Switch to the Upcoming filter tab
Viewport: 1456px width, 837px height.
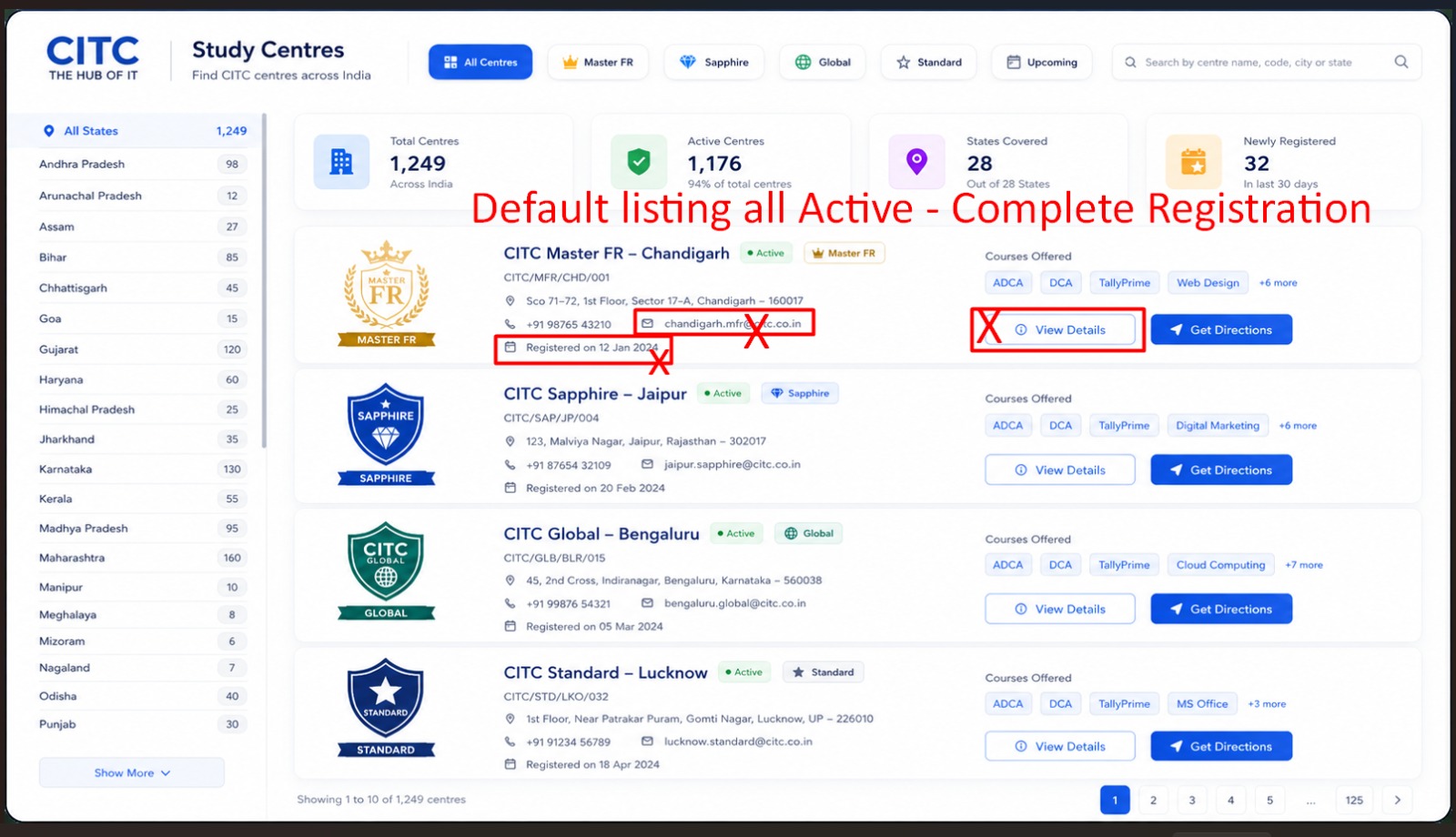coord(1042,62)
